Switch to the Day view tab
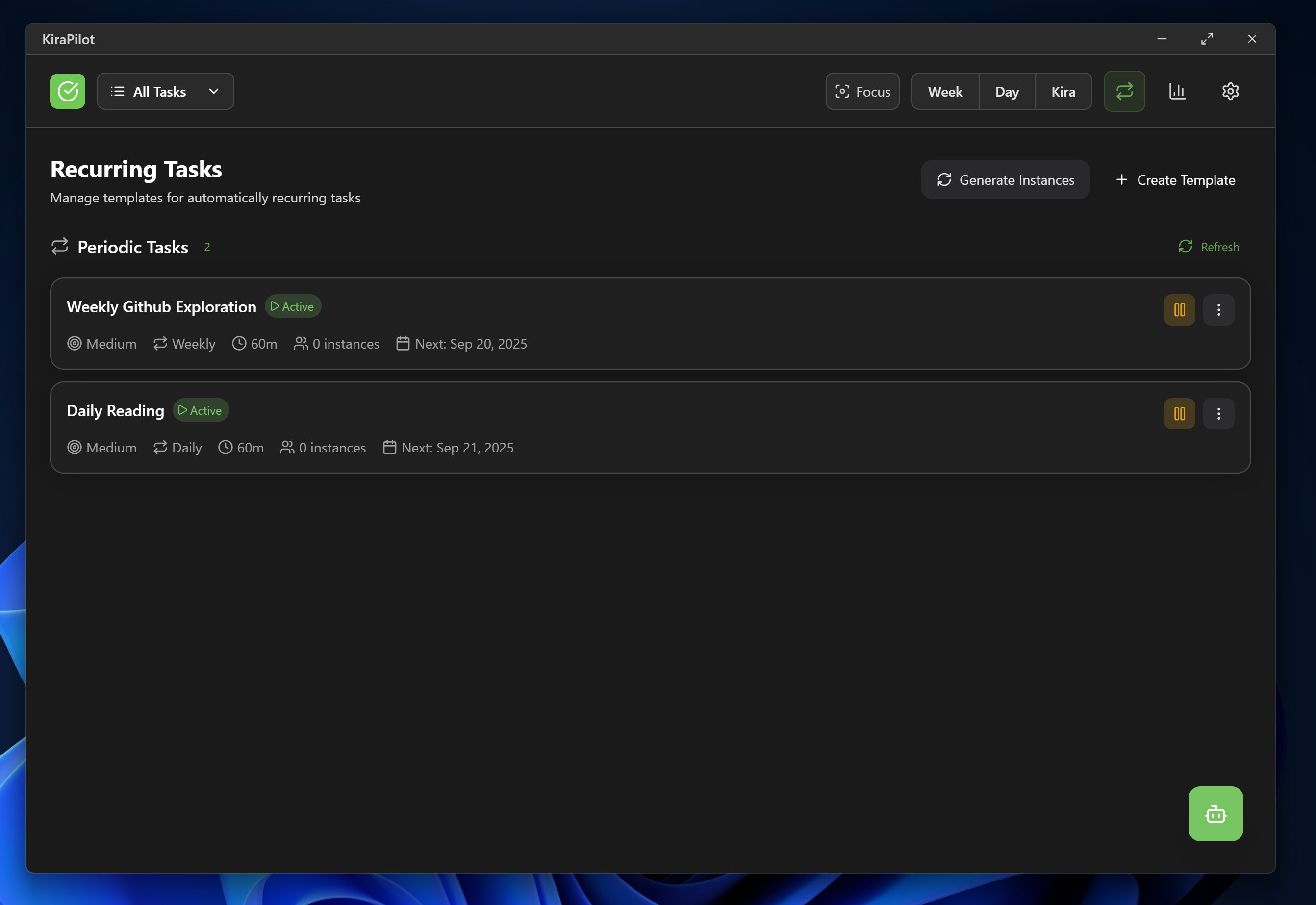 point(1007,91)
